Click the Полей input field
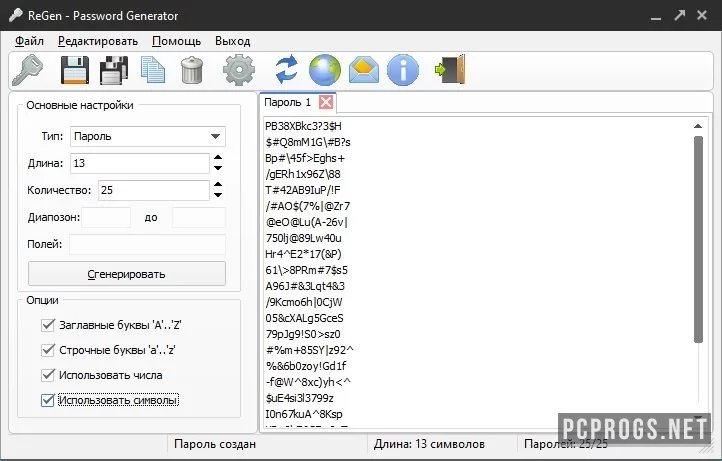The height and width of the screenshot is (461, 722). (147, 245)
